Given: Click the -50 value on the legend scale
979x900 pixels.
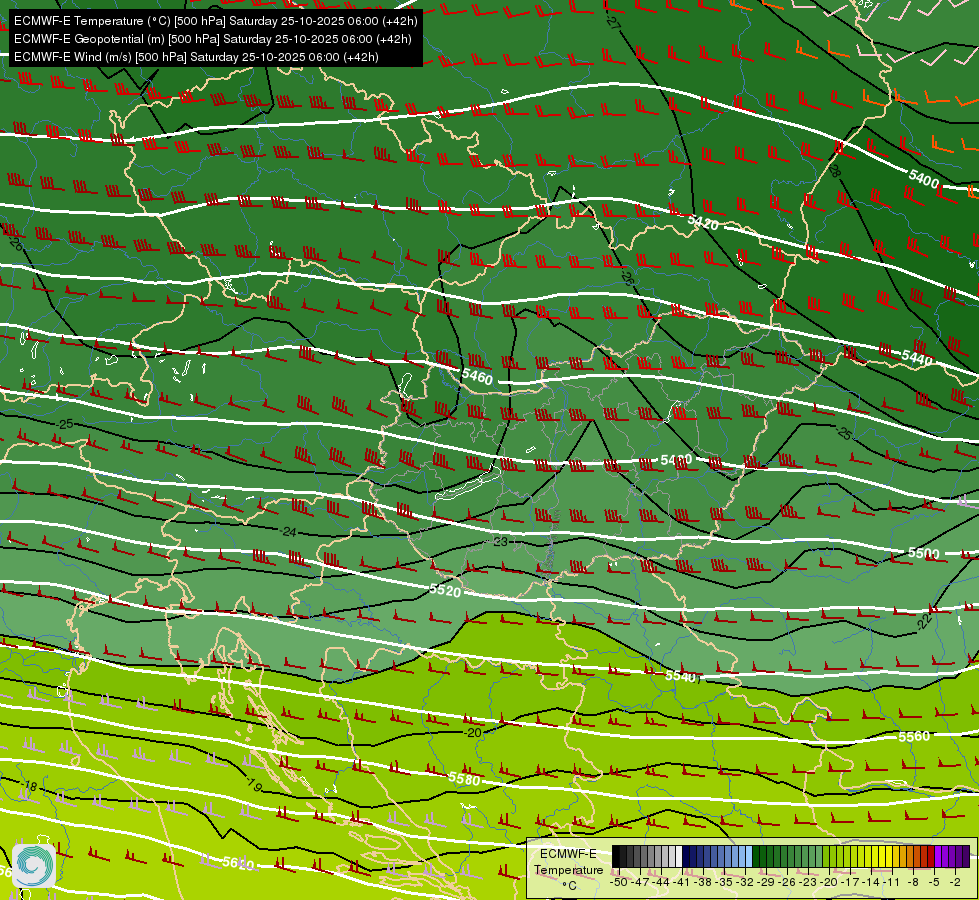Looking at the screenshot, I should 619,883.
